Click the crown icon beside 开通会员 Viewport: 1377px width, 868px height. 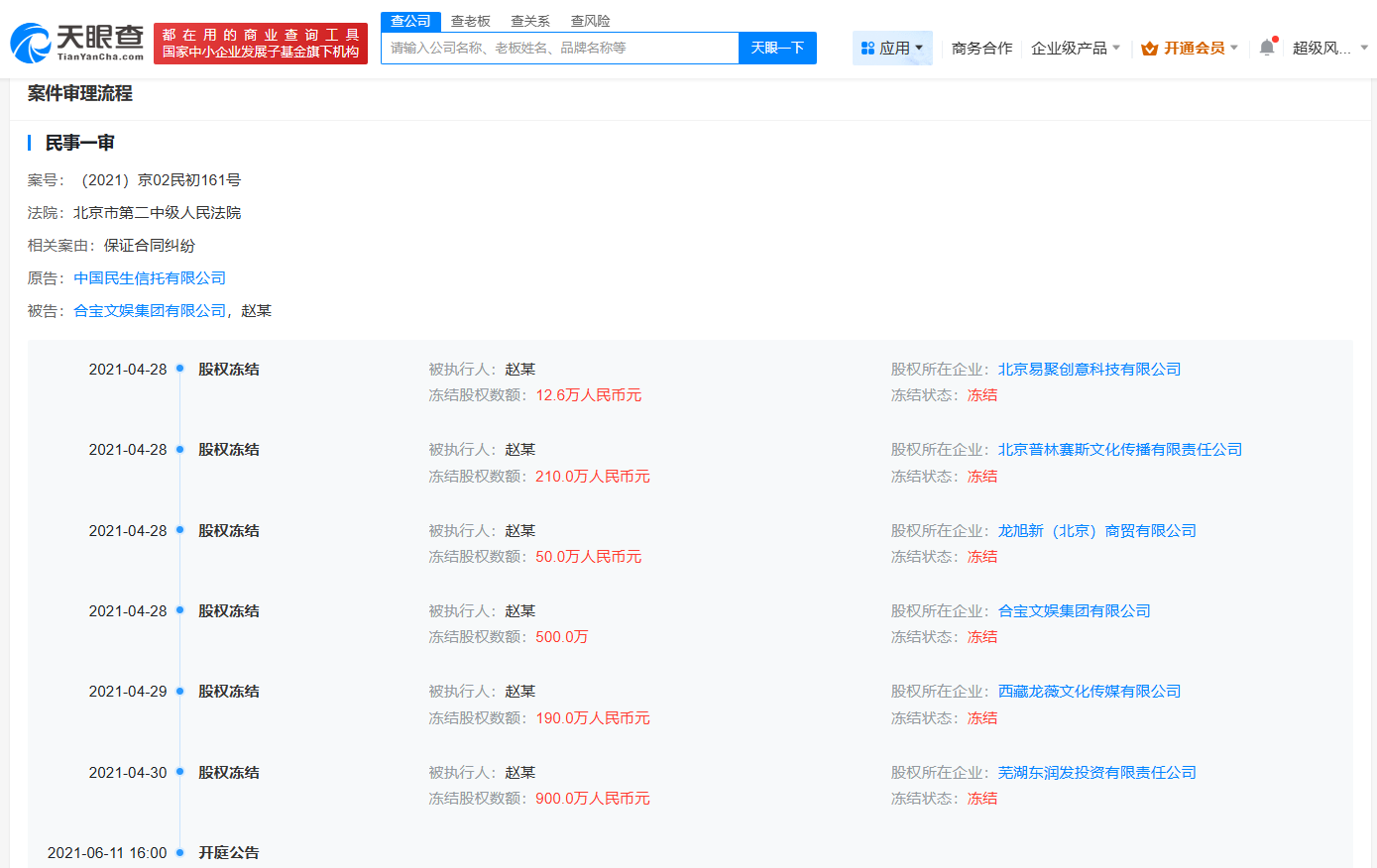pos(1149,47)
